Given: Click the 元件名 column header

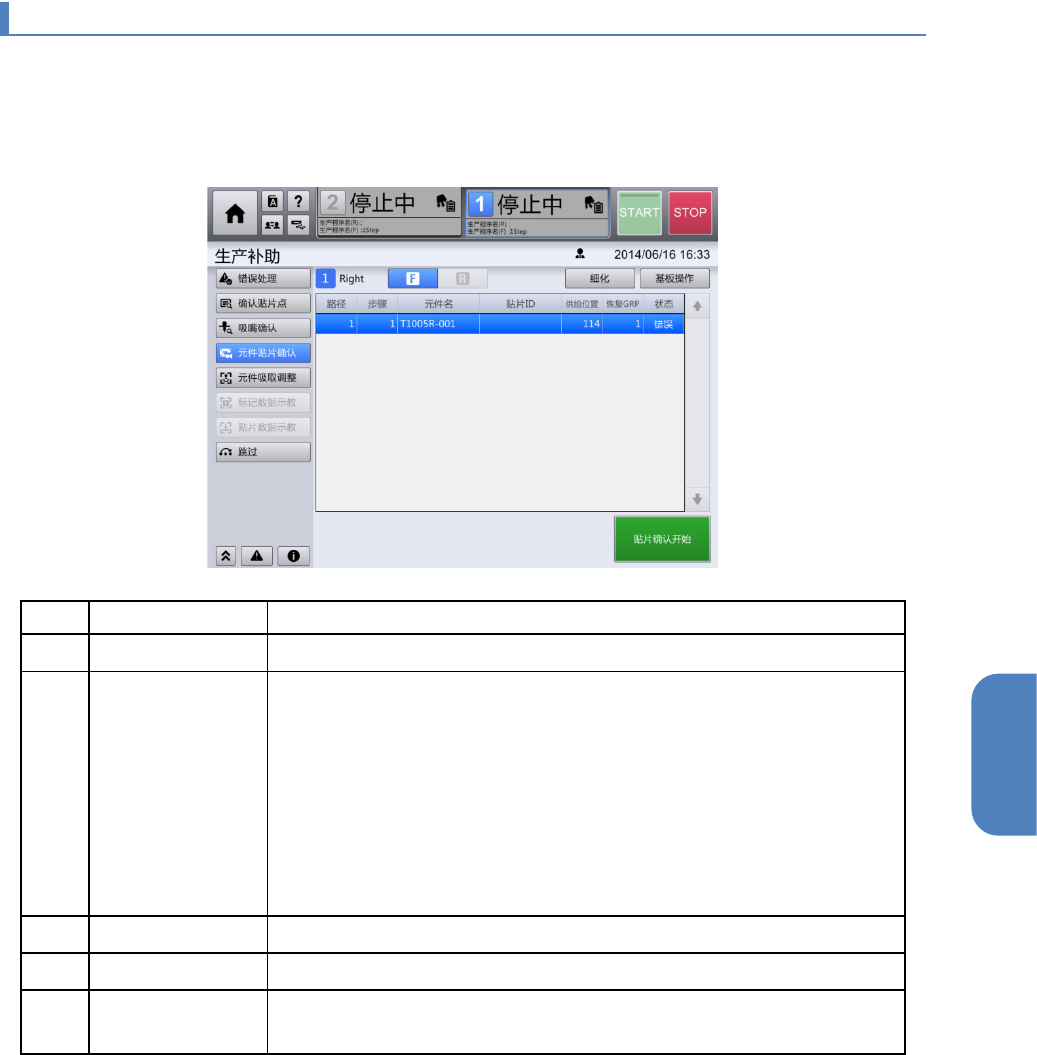Looking at the screenshot, I should (x=438, y=304).
